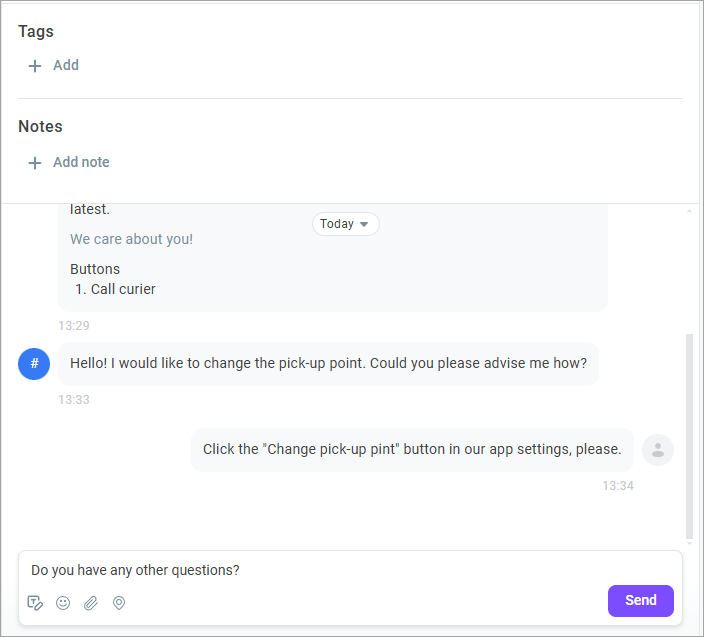Click the grey agent avatar icon
The height and width of the screenshot is (637, 704).
[658, 450]
